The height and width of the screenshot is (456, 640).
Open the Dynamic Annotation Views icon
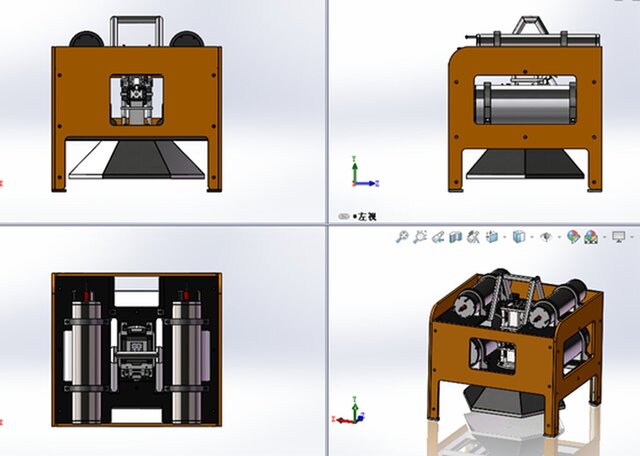point(473,237)
